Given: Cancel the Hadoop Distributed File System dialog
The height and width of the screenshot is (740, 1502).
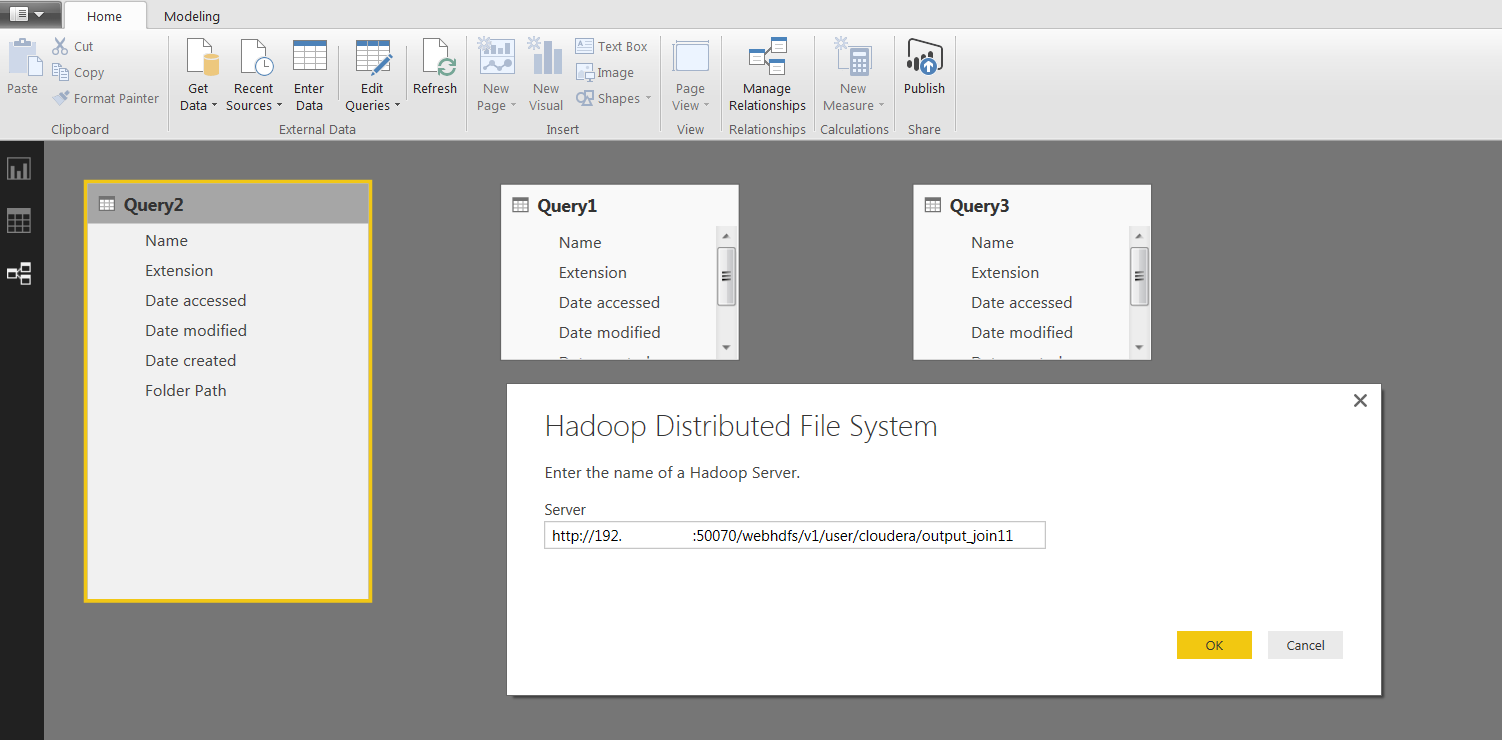Looking at the screenshot, I should (x=1304, y=645).
